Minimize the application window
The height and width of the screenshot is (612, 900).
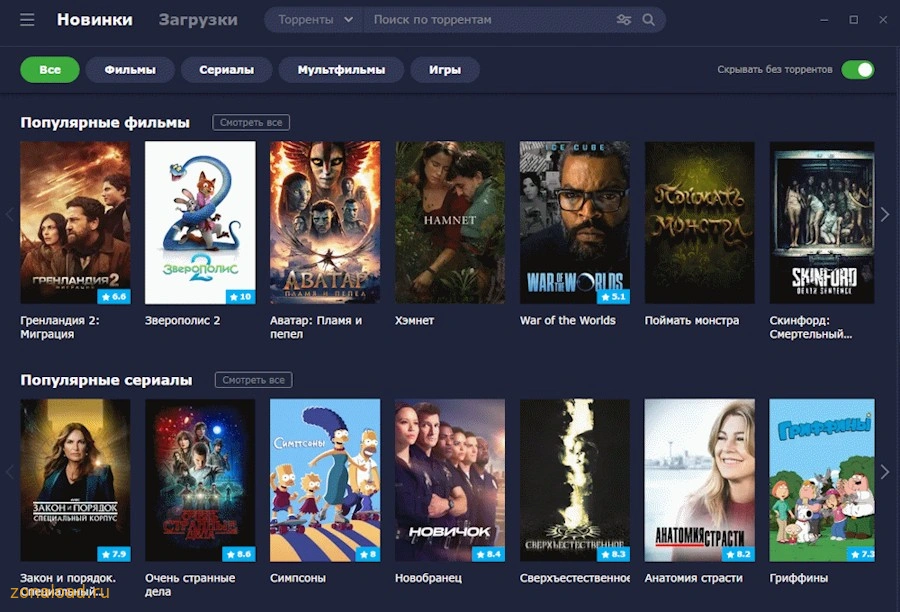click(x=824, y=20)
